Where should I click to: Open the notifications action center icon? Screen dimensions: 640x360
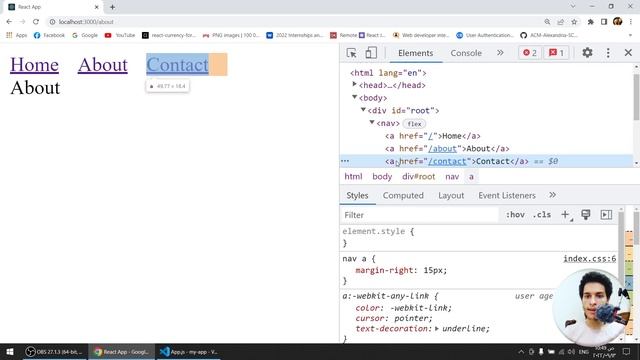coord(627,351)
